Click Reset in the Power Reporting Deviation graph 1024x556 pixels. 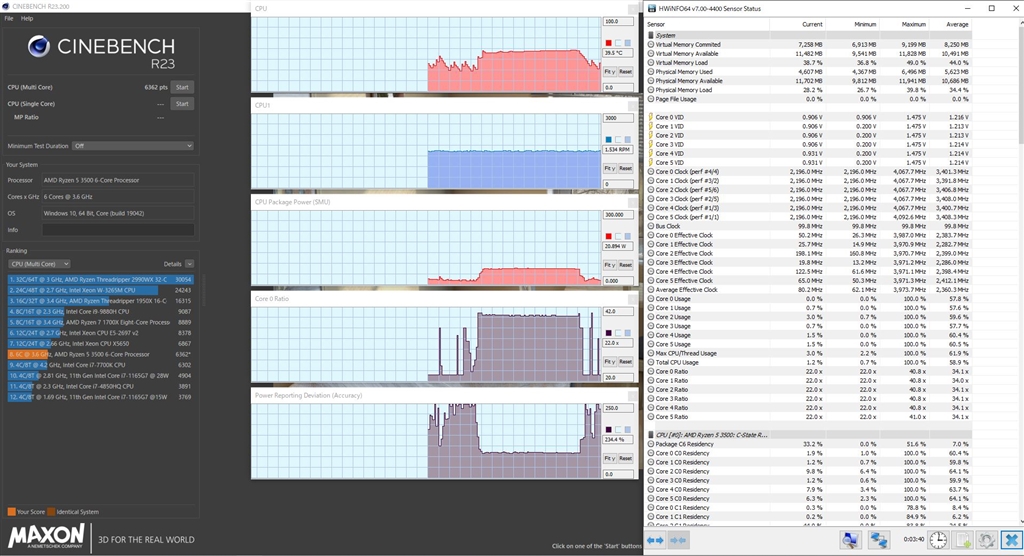(x=626, y=459)
